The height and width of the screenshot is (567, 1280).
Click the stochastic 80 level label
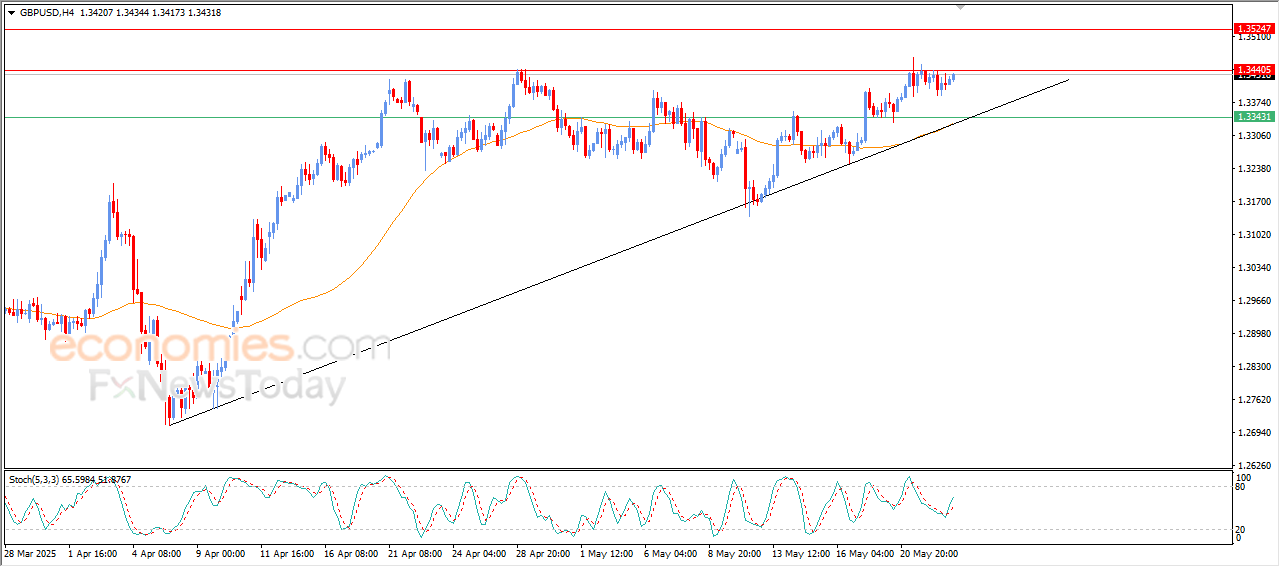coord(1240,487)
